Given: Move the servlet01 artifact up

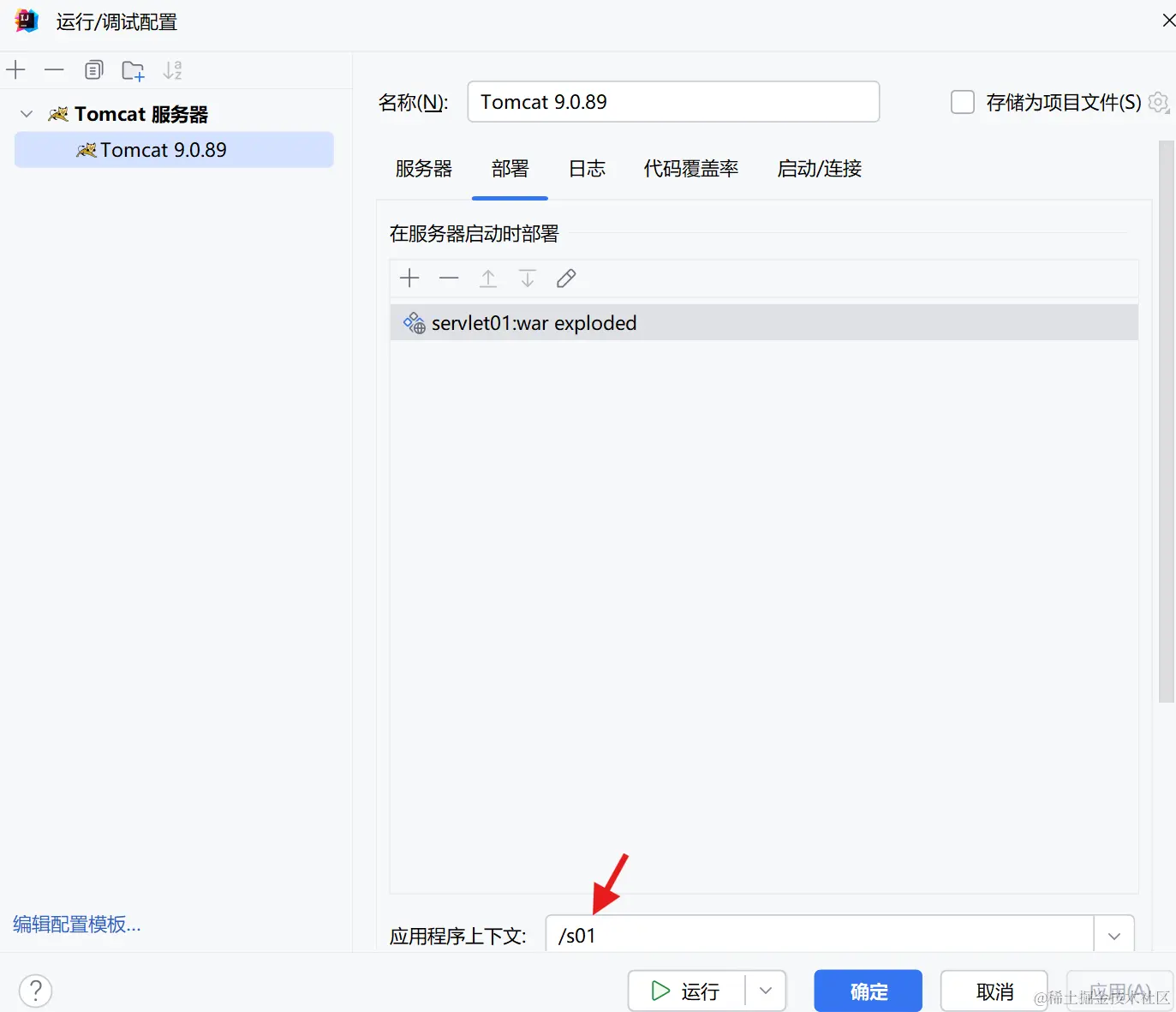Looking at the screenshot, I should click(x=487, y=278).
